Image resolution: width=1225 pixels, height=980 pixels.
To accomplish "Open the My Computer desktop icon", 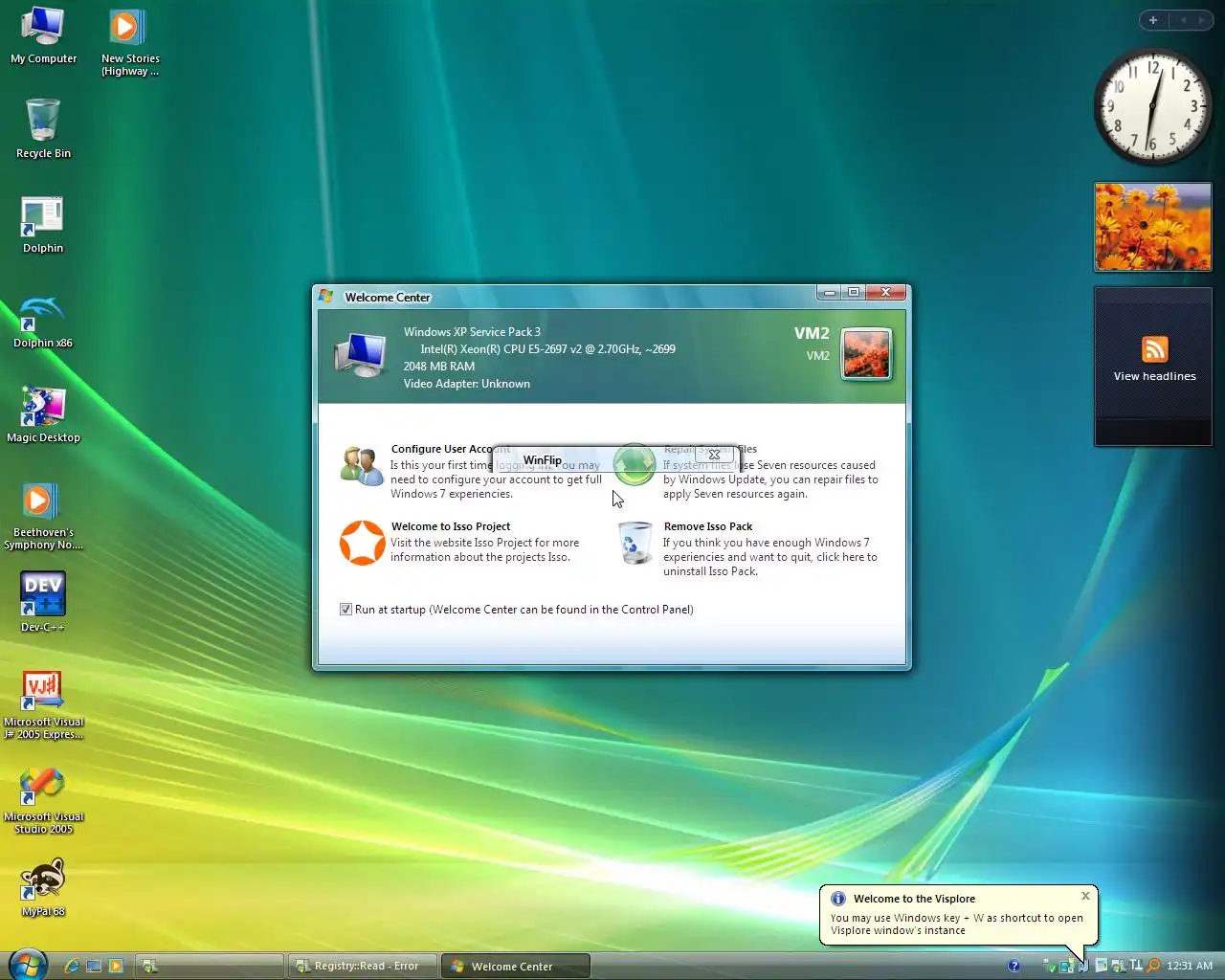I will click(43, 35).
